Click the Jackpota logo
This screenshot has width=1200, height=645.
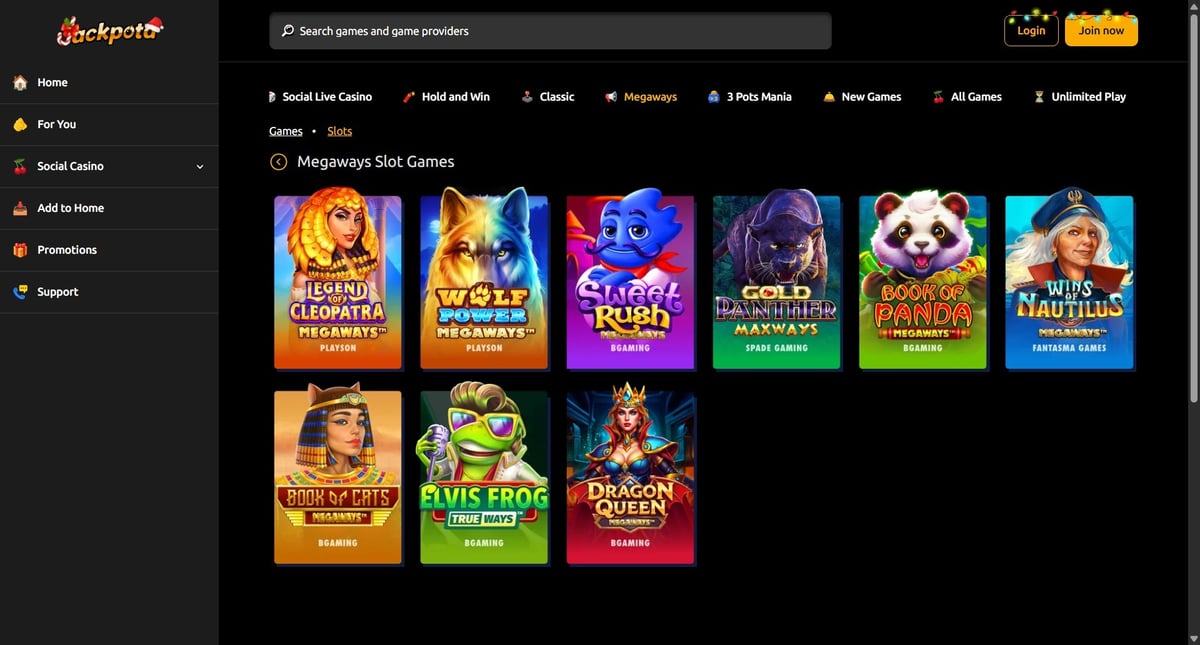pos(108,32)
